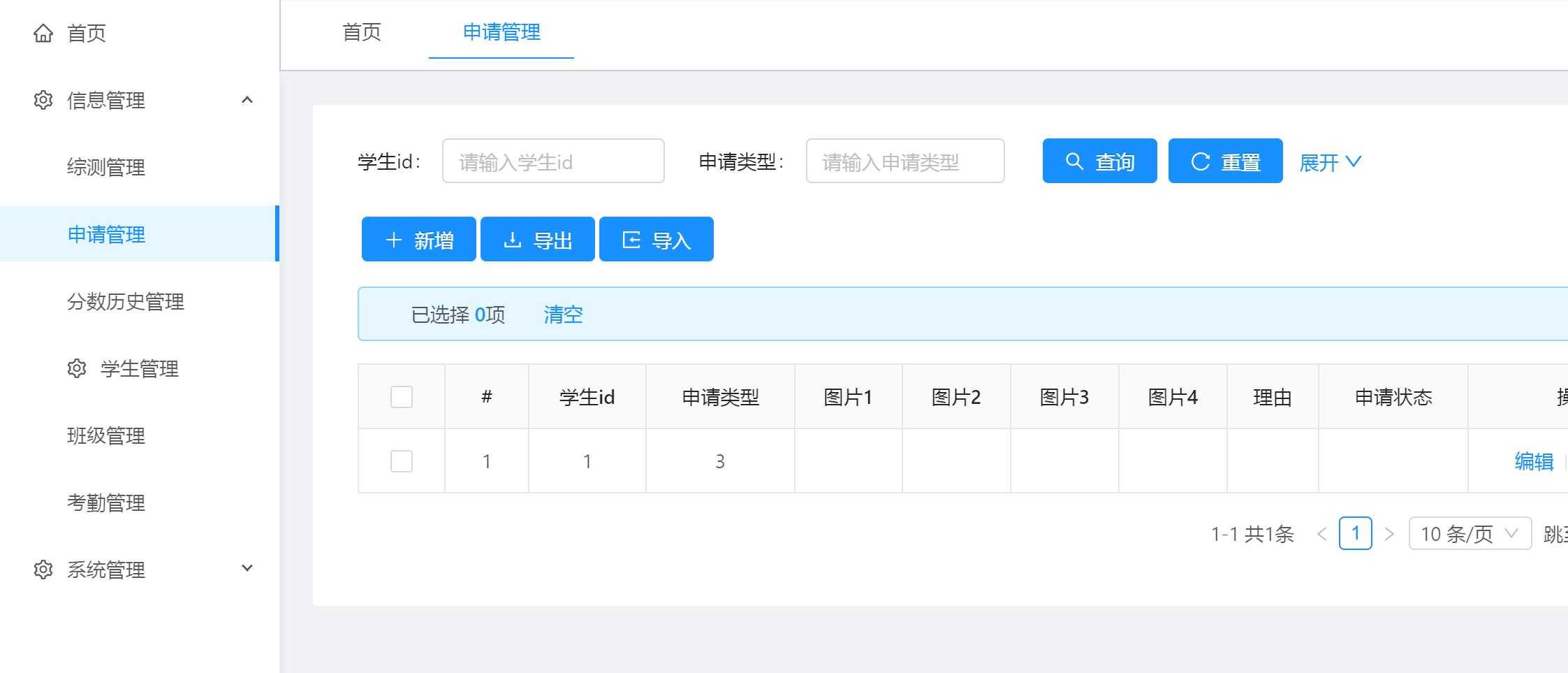
Task: Click the 图片2 column header
Action: (x=957, y=397)
